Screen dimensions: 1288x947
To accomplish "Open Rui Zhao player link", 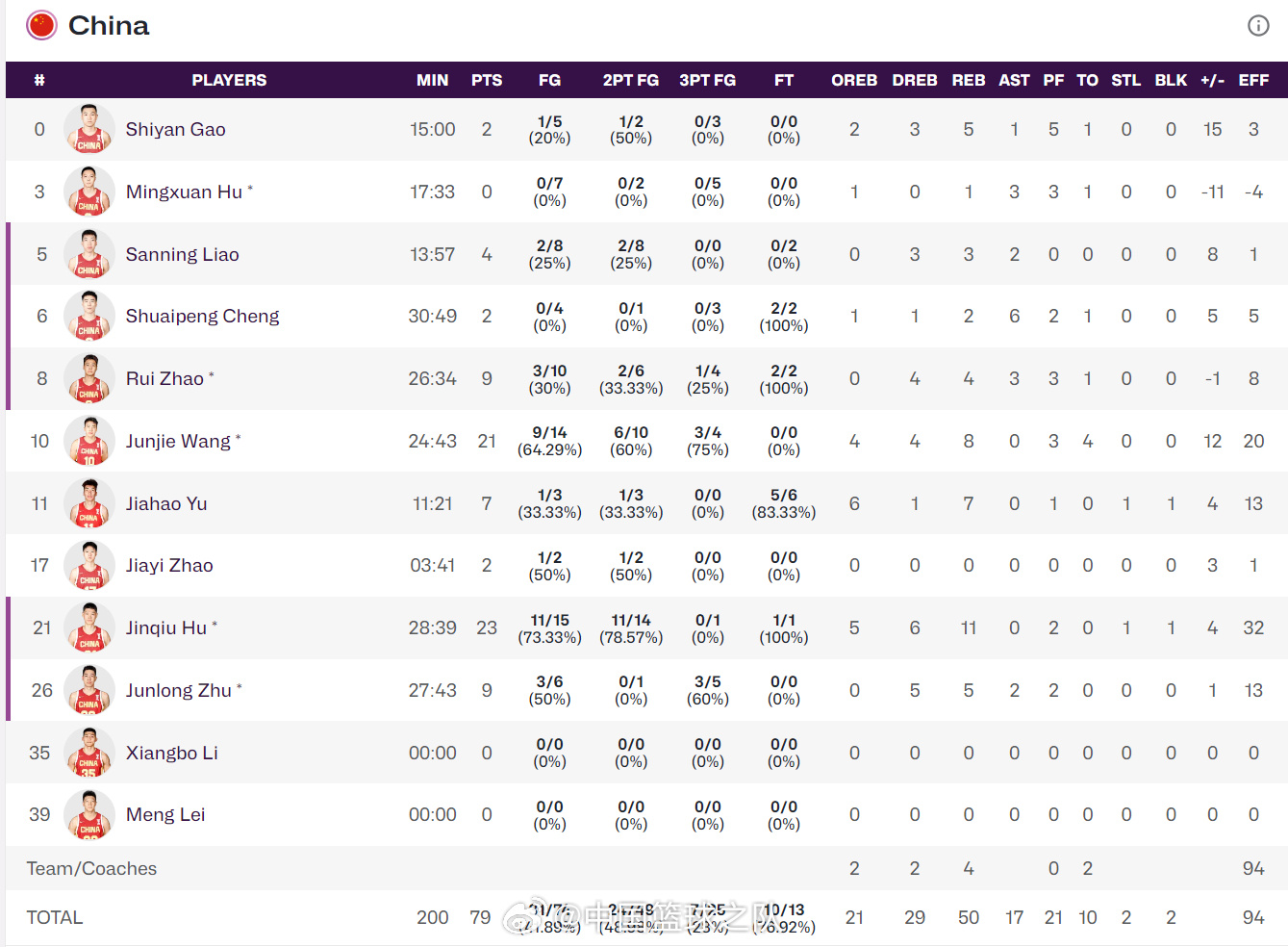I will click(164, 378).
